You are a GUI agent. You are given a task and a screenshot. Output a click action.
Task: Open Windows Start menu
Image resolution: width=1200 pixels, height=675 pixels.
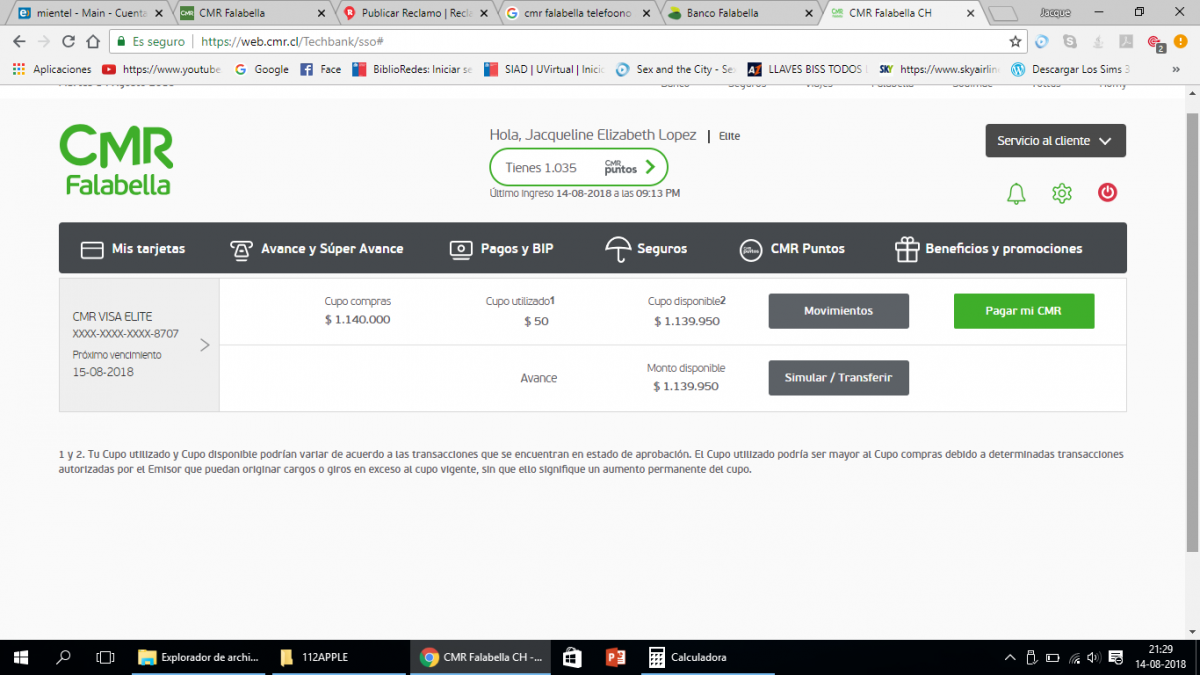(x=21, y=657)
